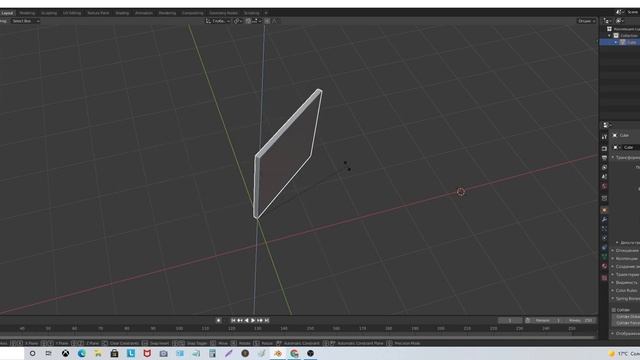640x360 pixels.
Task: Jump to the previous keyframe
Action: tap(240, 320)
